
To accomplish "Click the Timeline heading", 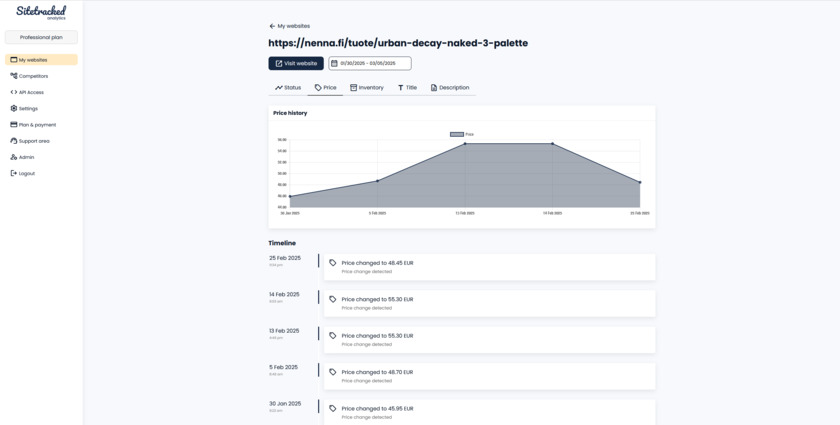I will pos(282,243).
